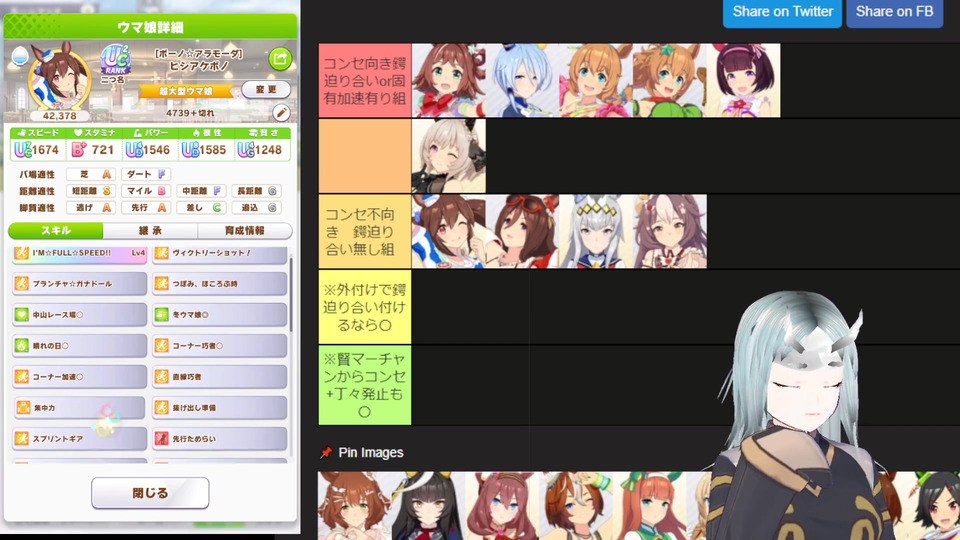Click the 根性 stat value 1585
960x540 pixels.
tap(213, 150)
